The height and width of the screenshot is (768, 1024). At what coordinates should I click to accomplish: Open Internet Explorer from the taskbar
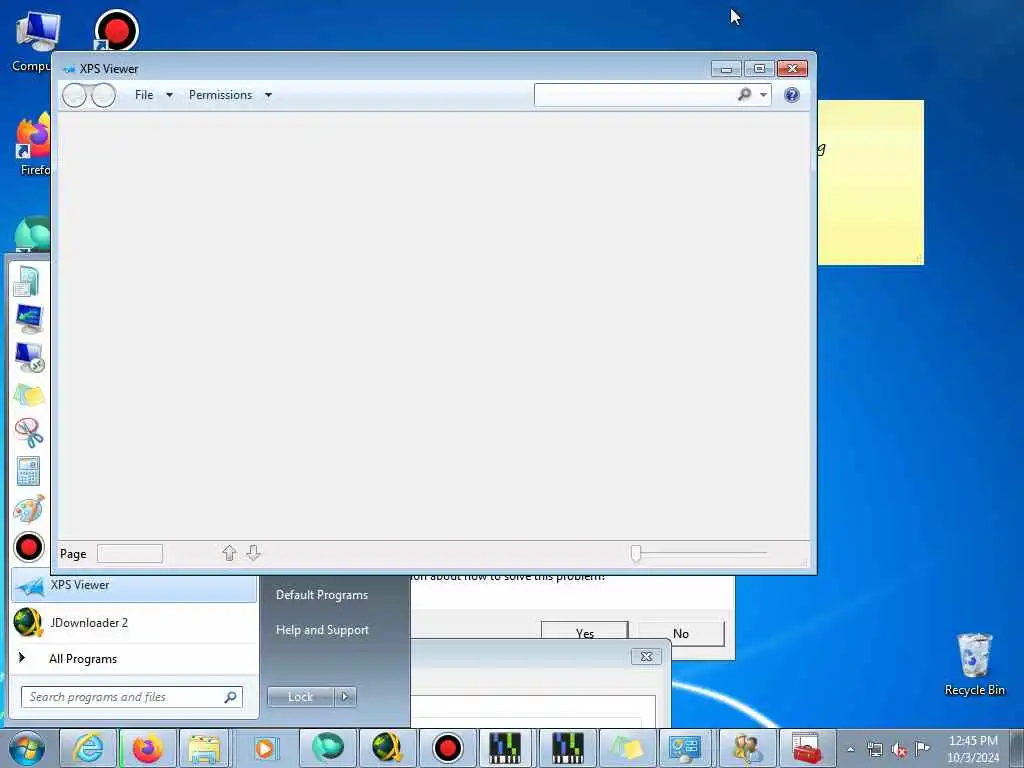pyautogui.click(x=88, y=748)
